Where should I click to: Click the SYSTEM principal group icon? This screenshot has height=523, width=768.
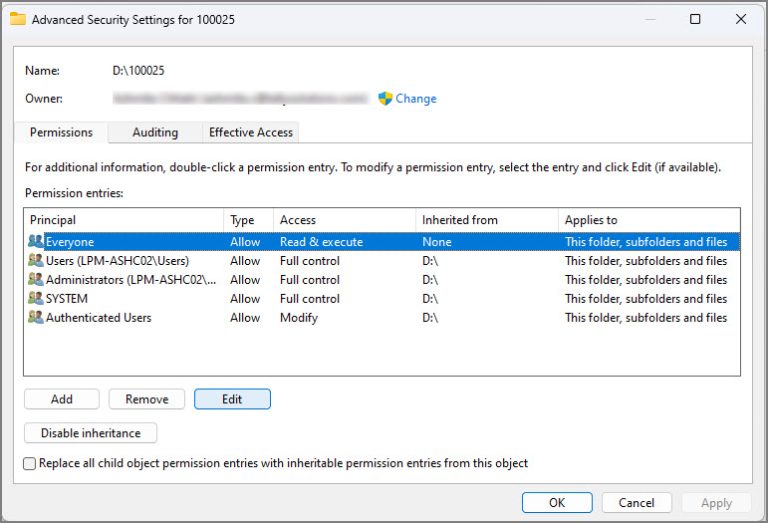(x=36, y=299)
